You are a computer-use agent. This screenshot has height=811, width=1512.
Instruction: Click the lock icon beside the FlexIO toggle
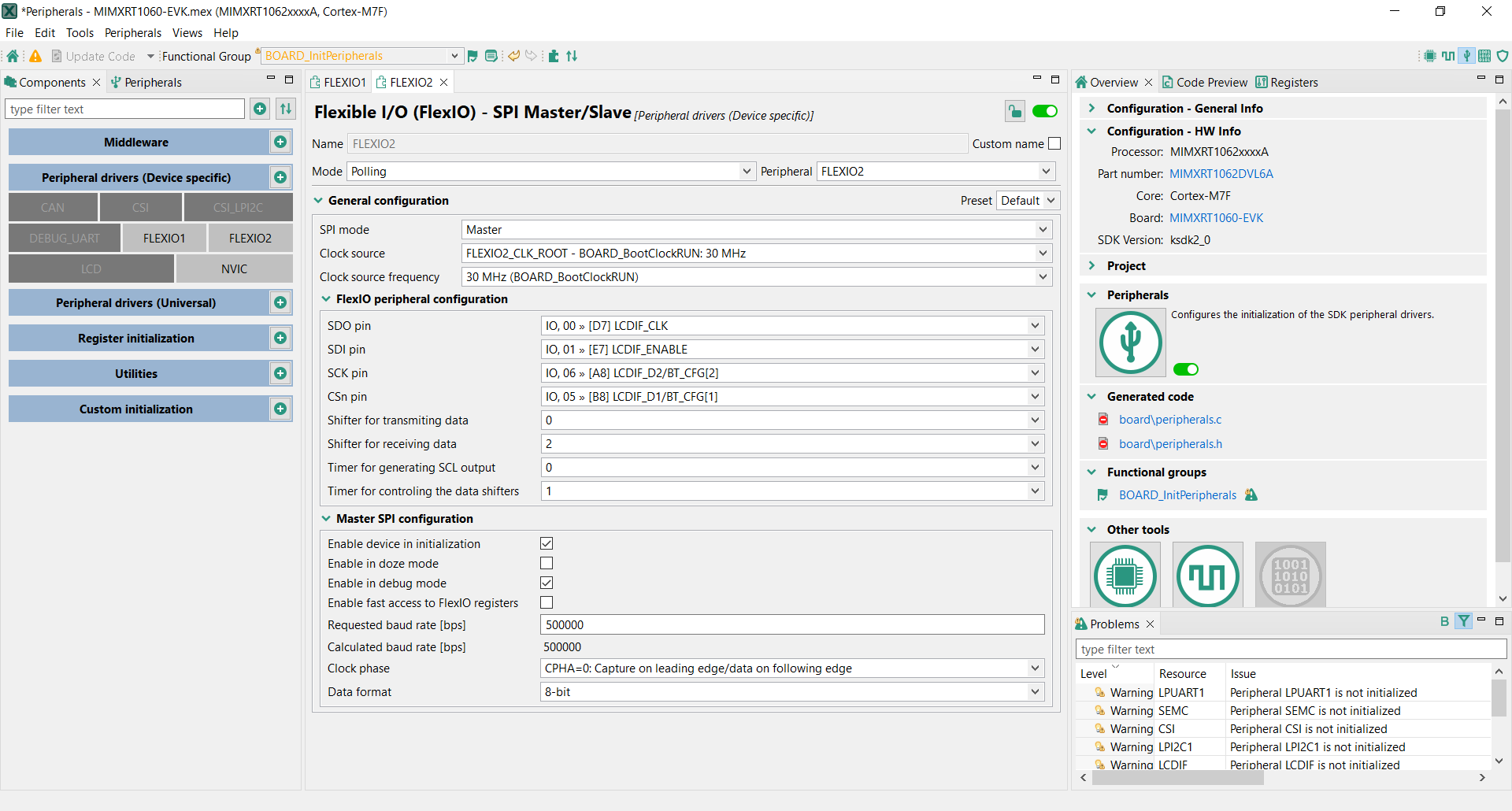[1015, 112]
